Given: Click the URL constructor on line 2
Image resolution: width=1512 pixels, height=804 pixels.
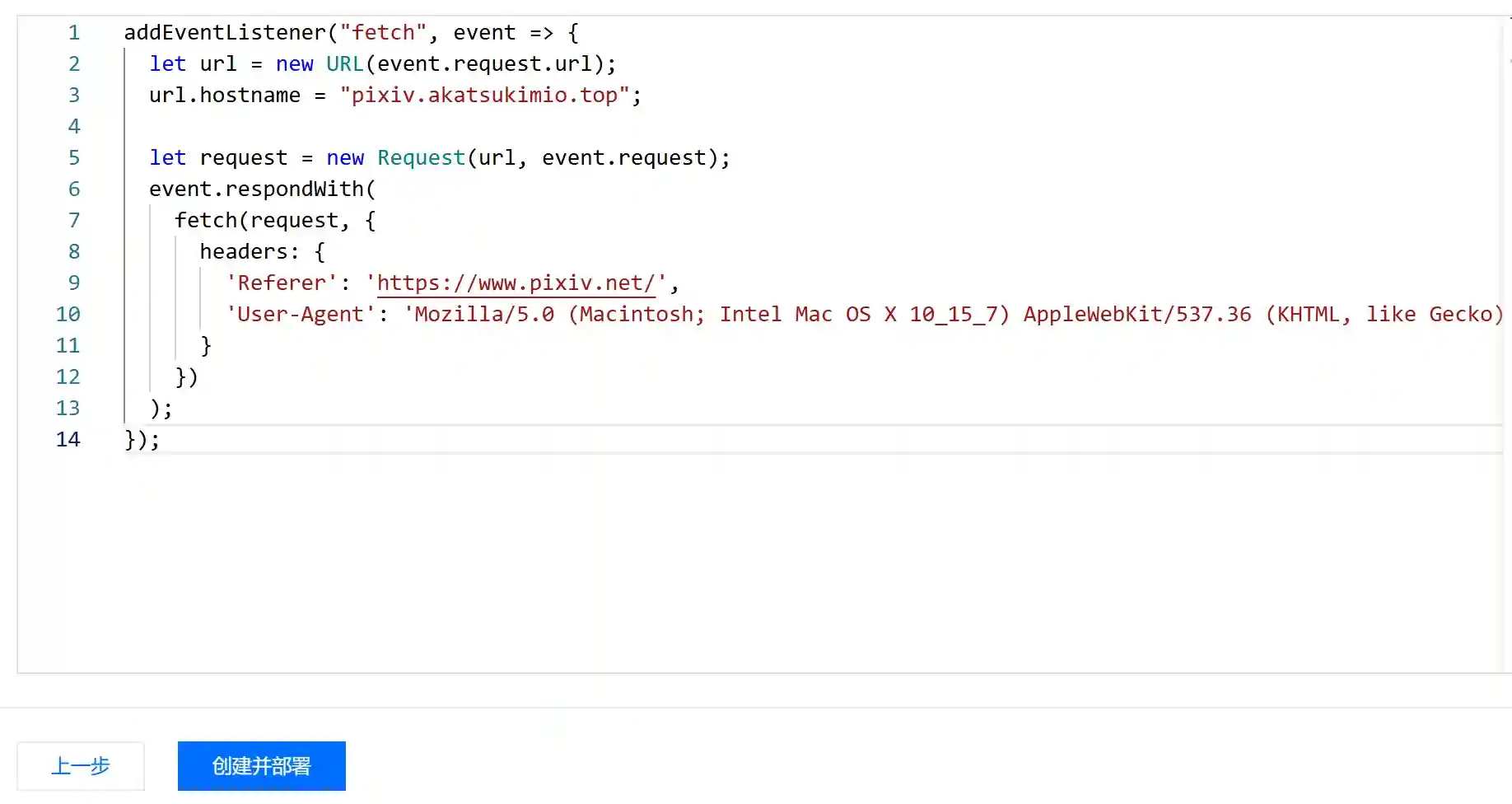Looking at the screenshot, I should pyautogui.click(x=344, y=64).
